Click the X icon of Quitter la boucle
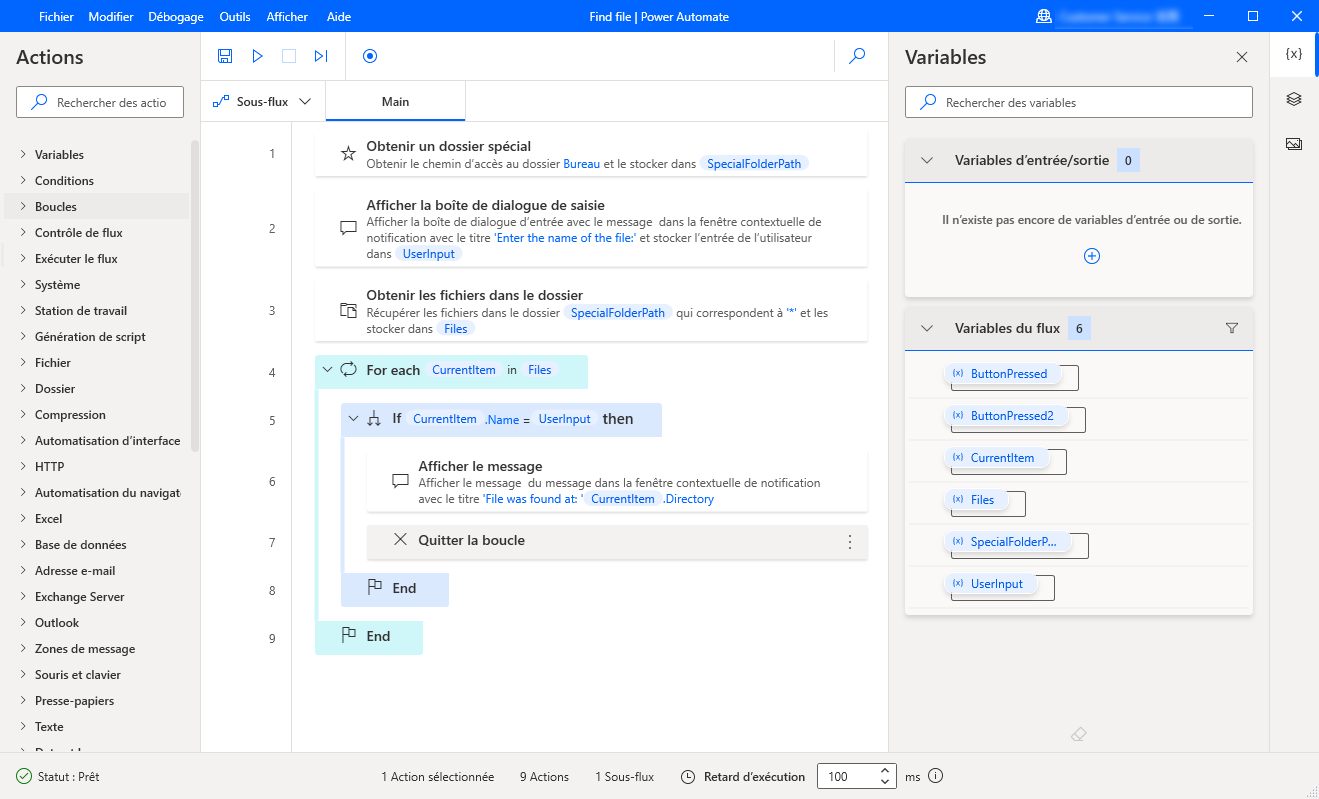 pyautogui.click(x=400, y=540)
